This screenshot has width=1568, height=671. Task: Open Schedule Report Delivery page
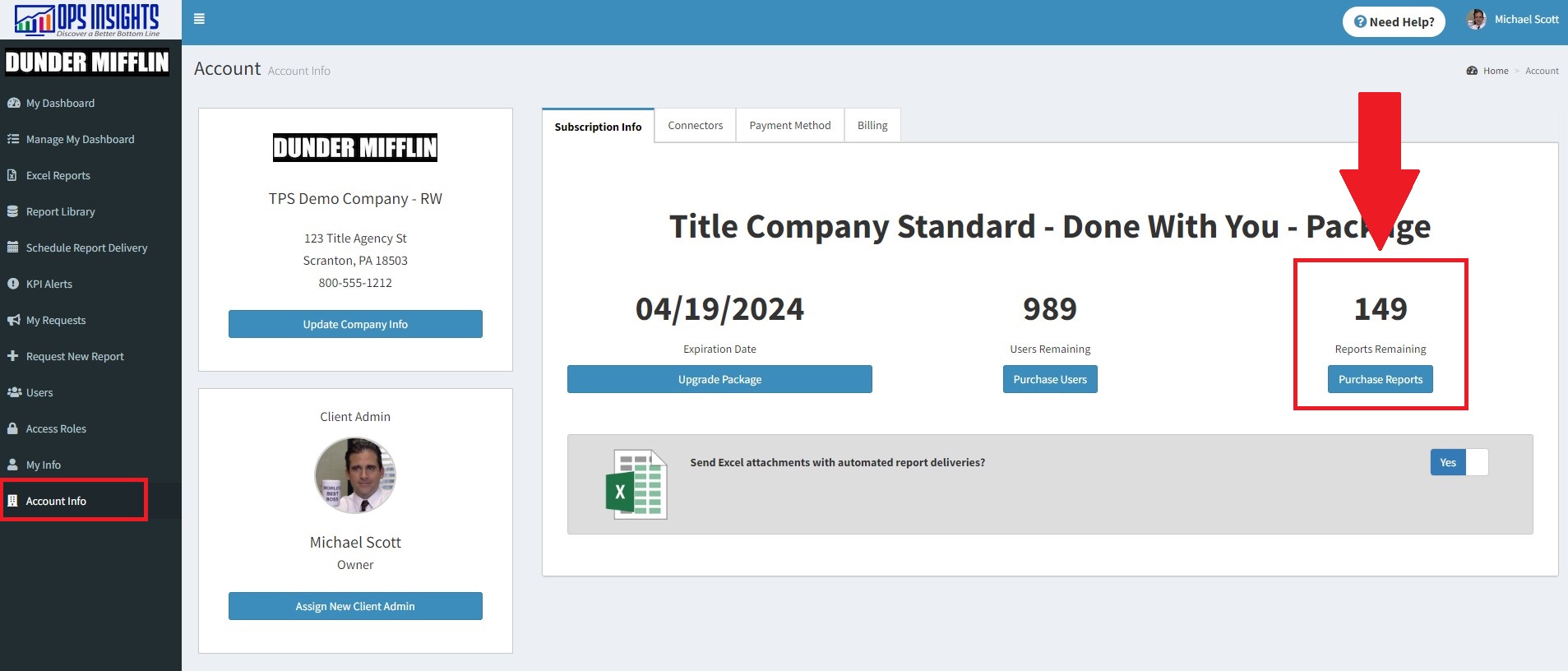click(x=86, y=248)
